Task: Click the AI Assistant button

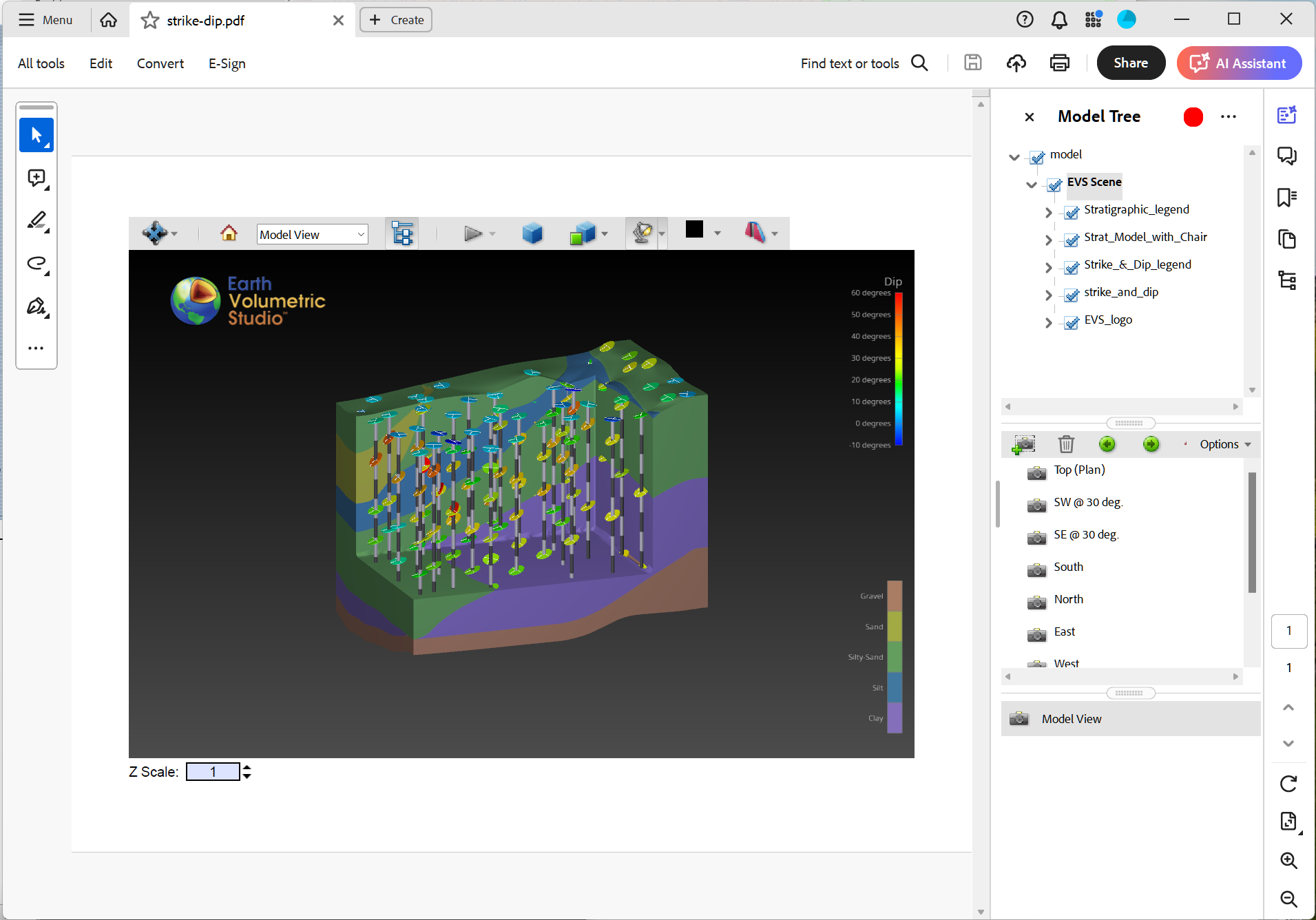Action: pyautogui.click(x=1238, y=63)
